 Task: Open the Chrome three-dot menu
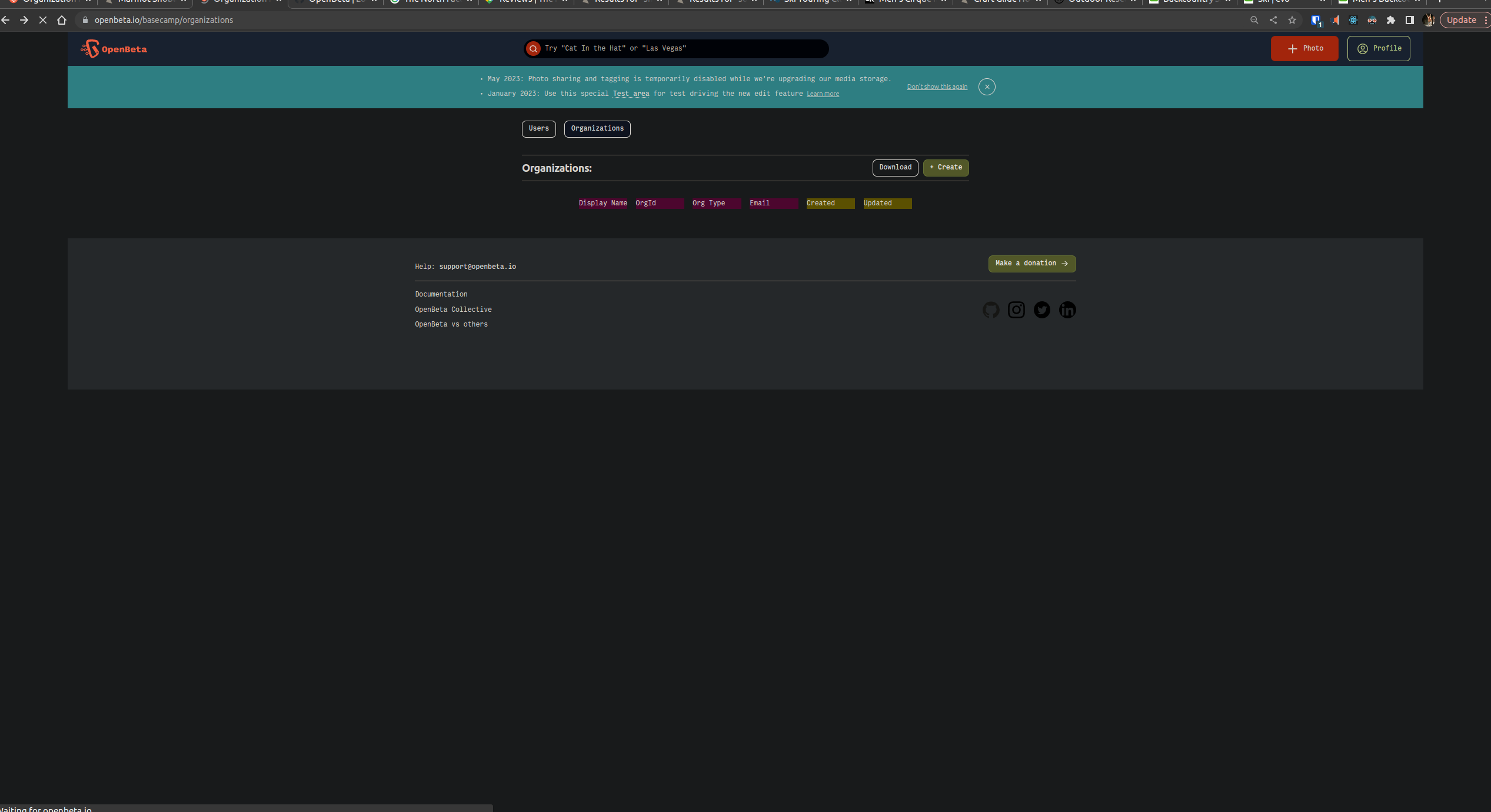coord(1486,20)
